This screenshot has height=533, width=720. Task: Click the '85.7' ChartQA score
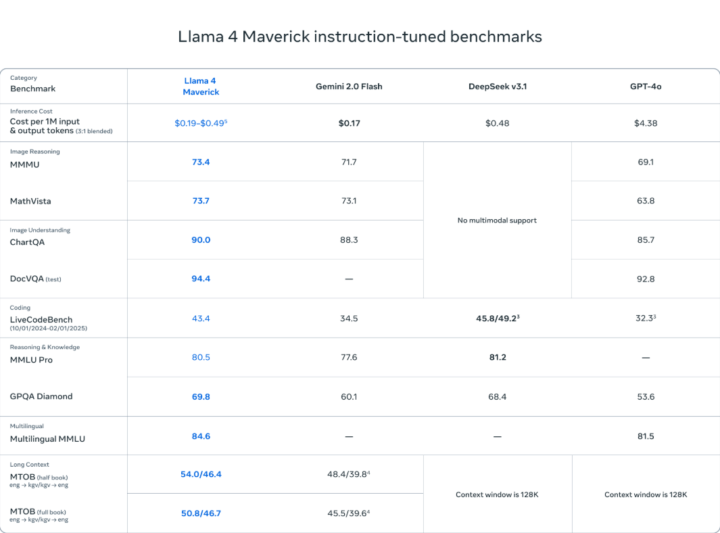coord(646,240)
